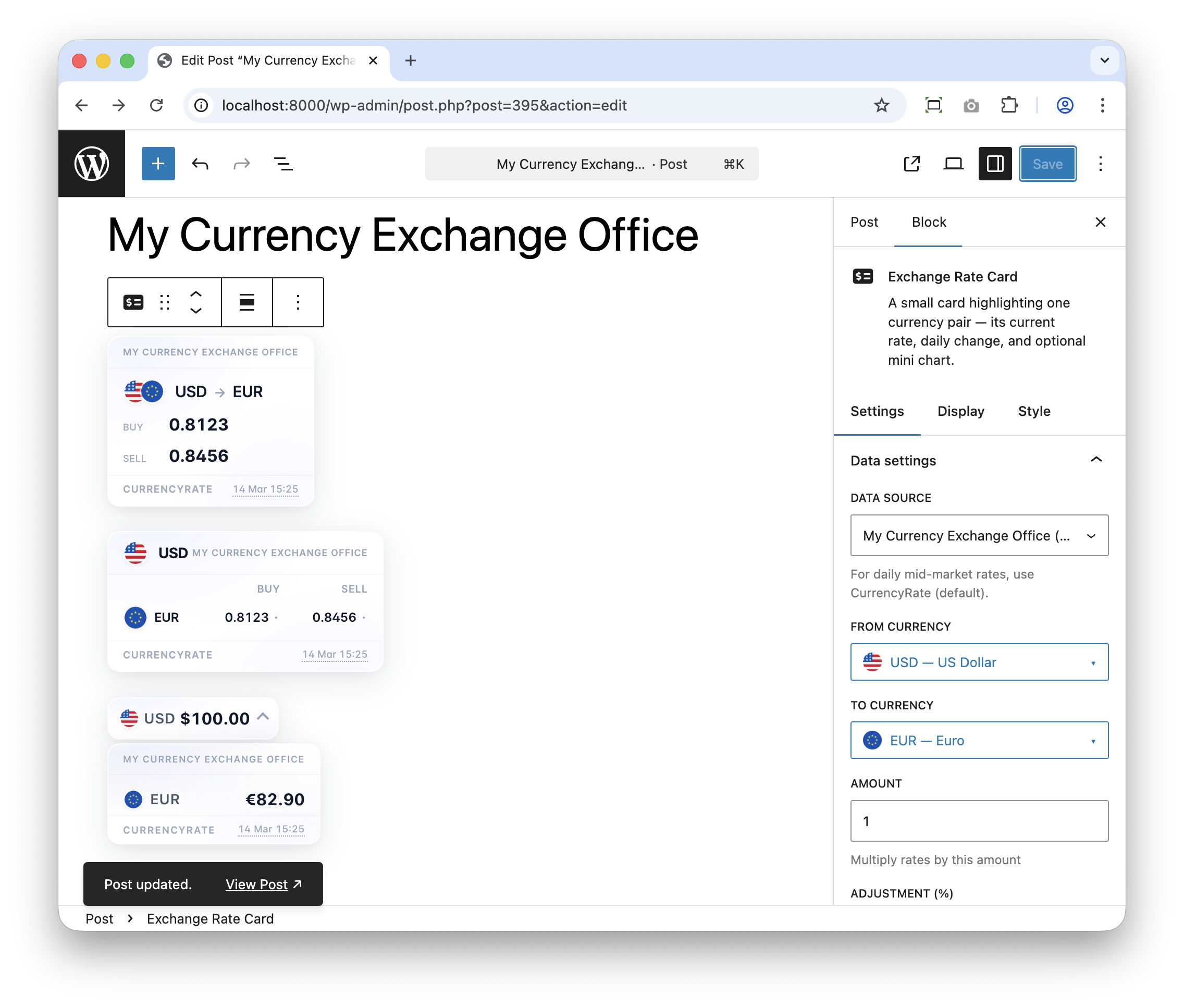Open the Data Source dropdown
This screenshot has width=1184, height=1008.
click(979, 535)
